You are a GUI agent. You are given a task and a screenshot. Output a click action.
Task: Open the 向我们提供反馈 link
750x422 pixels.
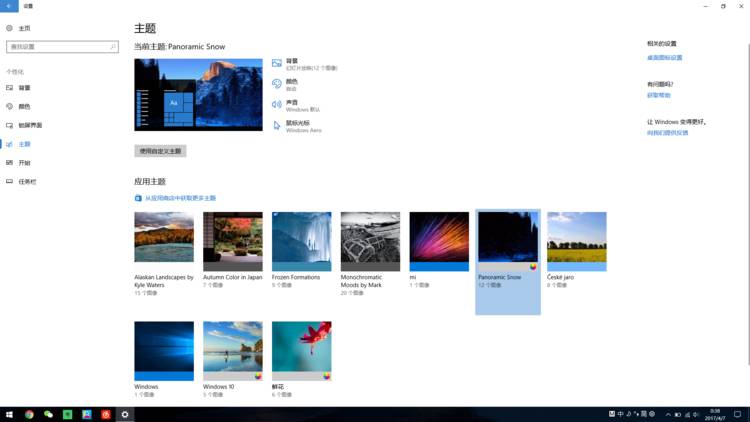(x=667, y=133)
